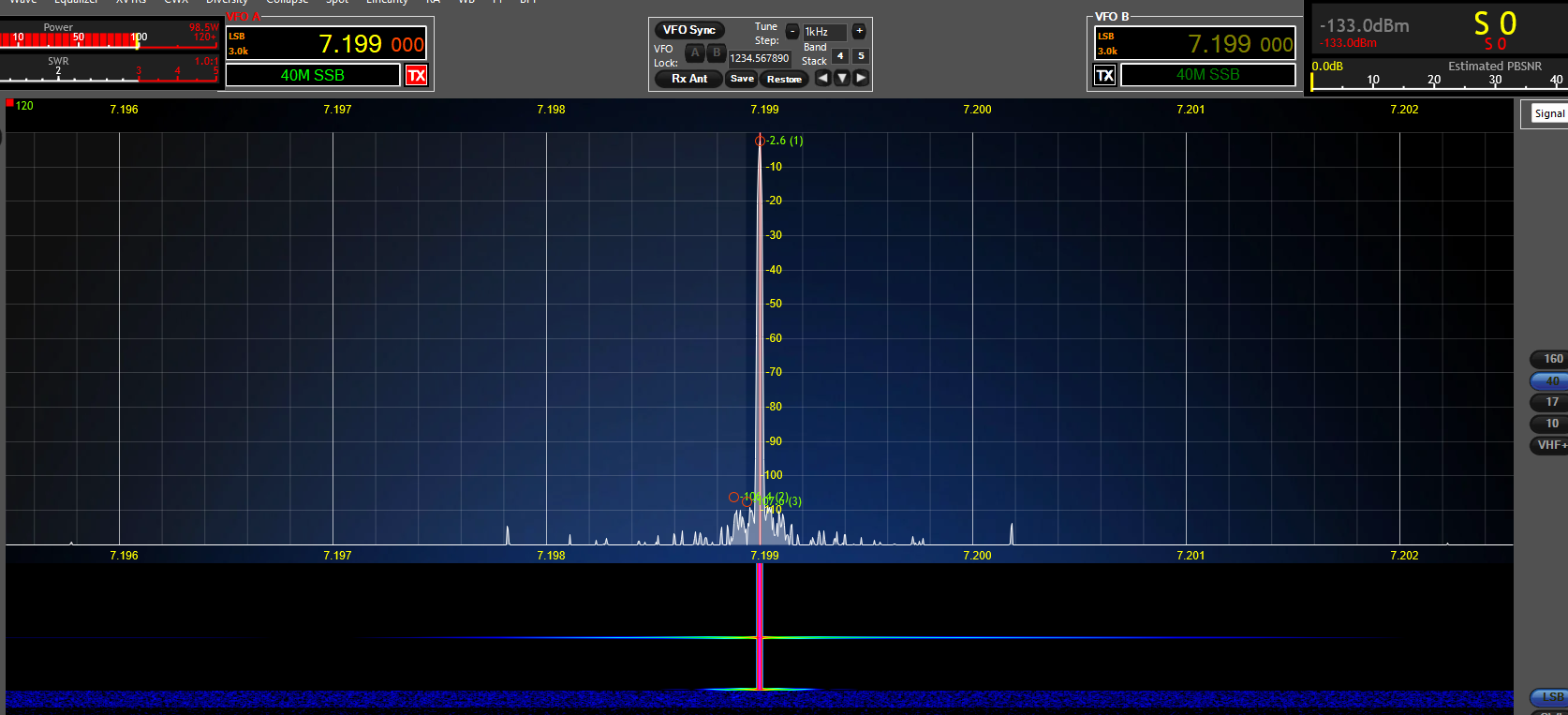The image size is (1568, 715).
Task: Click the 7.201 label on lower frequency scale
Action: pos(1191,556)
